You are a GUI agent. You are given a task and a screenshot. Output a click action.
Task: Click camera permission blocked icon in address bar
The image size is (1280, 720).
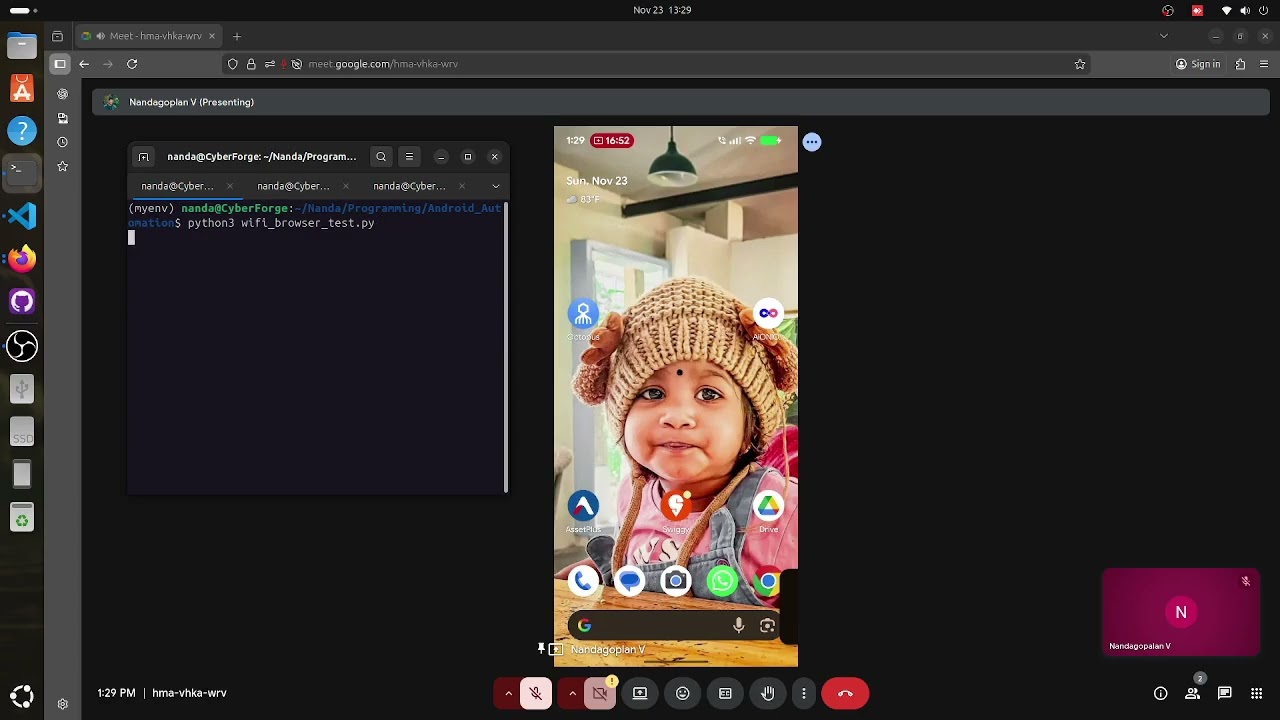297,64
